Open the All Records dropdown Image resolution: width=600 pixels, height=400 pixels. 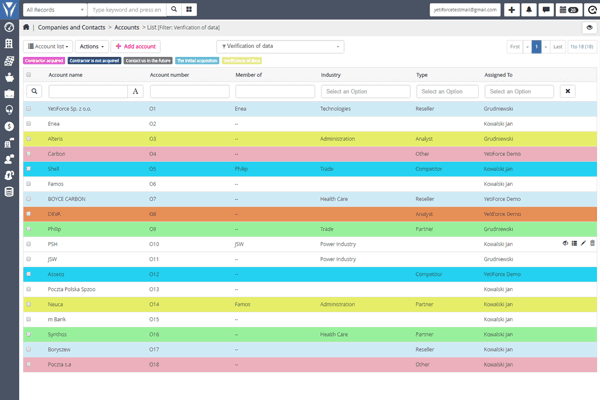tap(53, 9)
